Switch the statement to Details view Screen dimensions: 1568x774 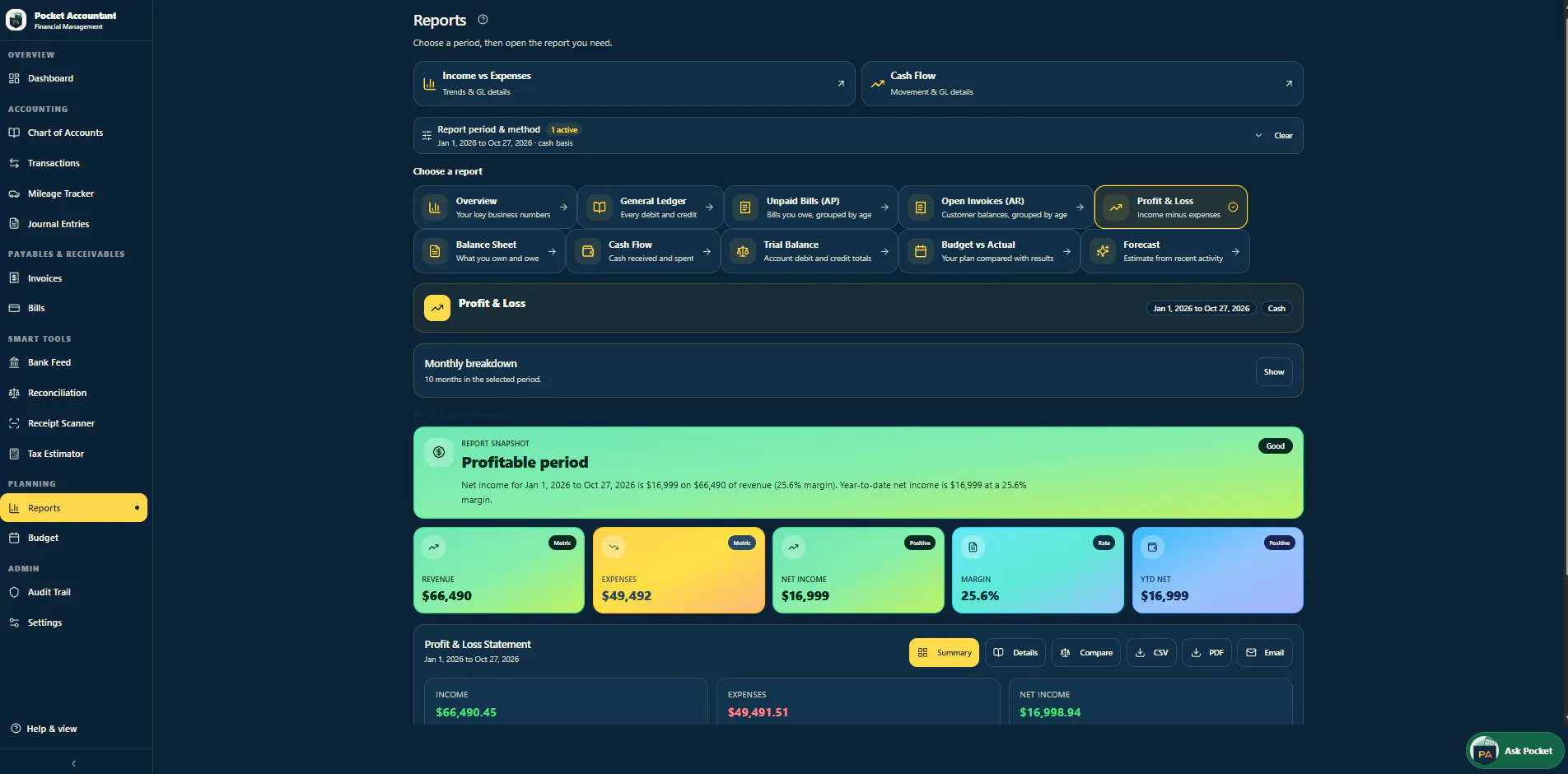[1015, 653]
